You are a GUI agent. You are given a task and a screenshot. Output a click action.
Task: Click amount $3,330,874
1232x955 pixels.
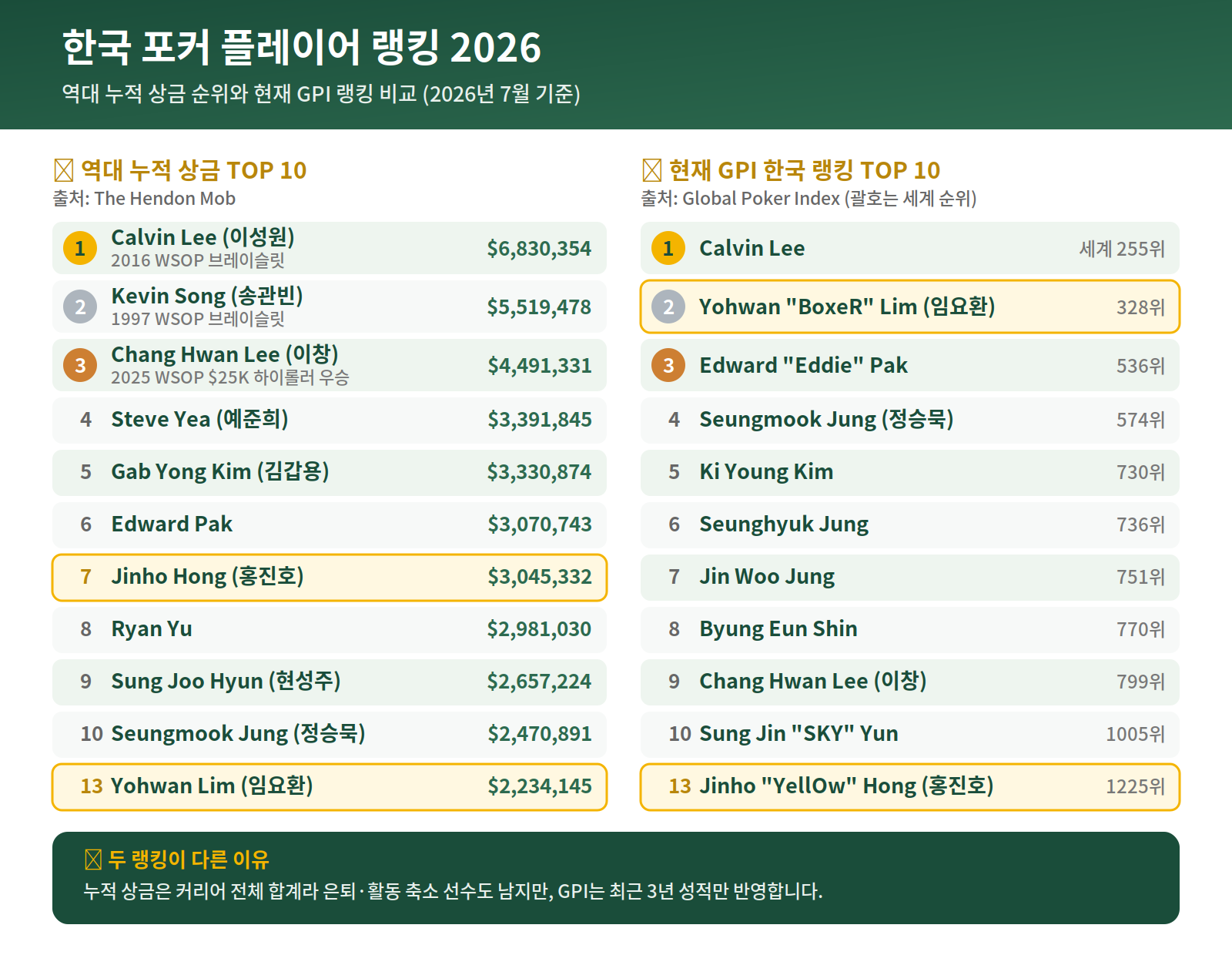[539, 472]
